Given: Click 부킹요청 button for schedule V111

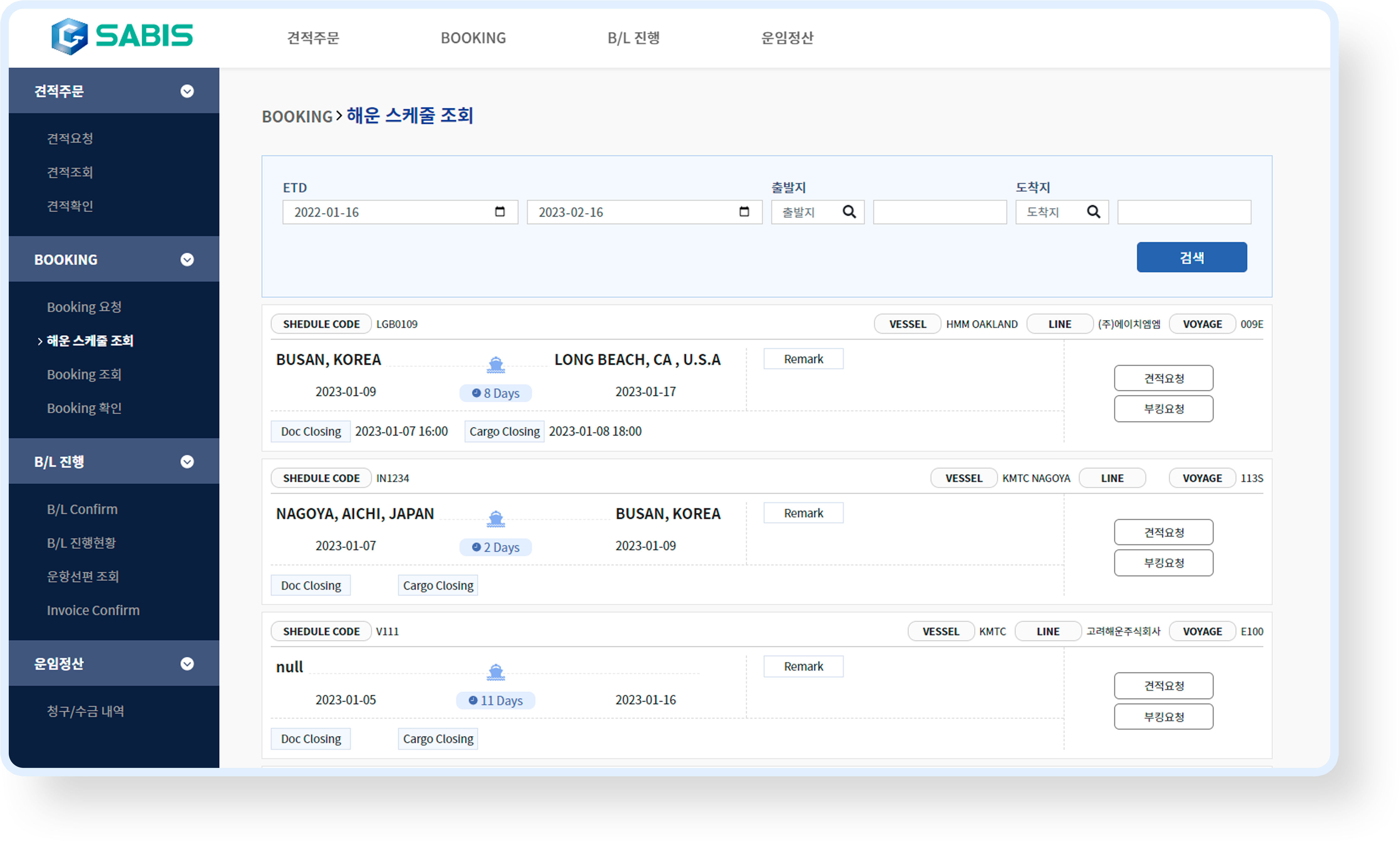Looking at the screenshot, I should (x=1163, y=717).
